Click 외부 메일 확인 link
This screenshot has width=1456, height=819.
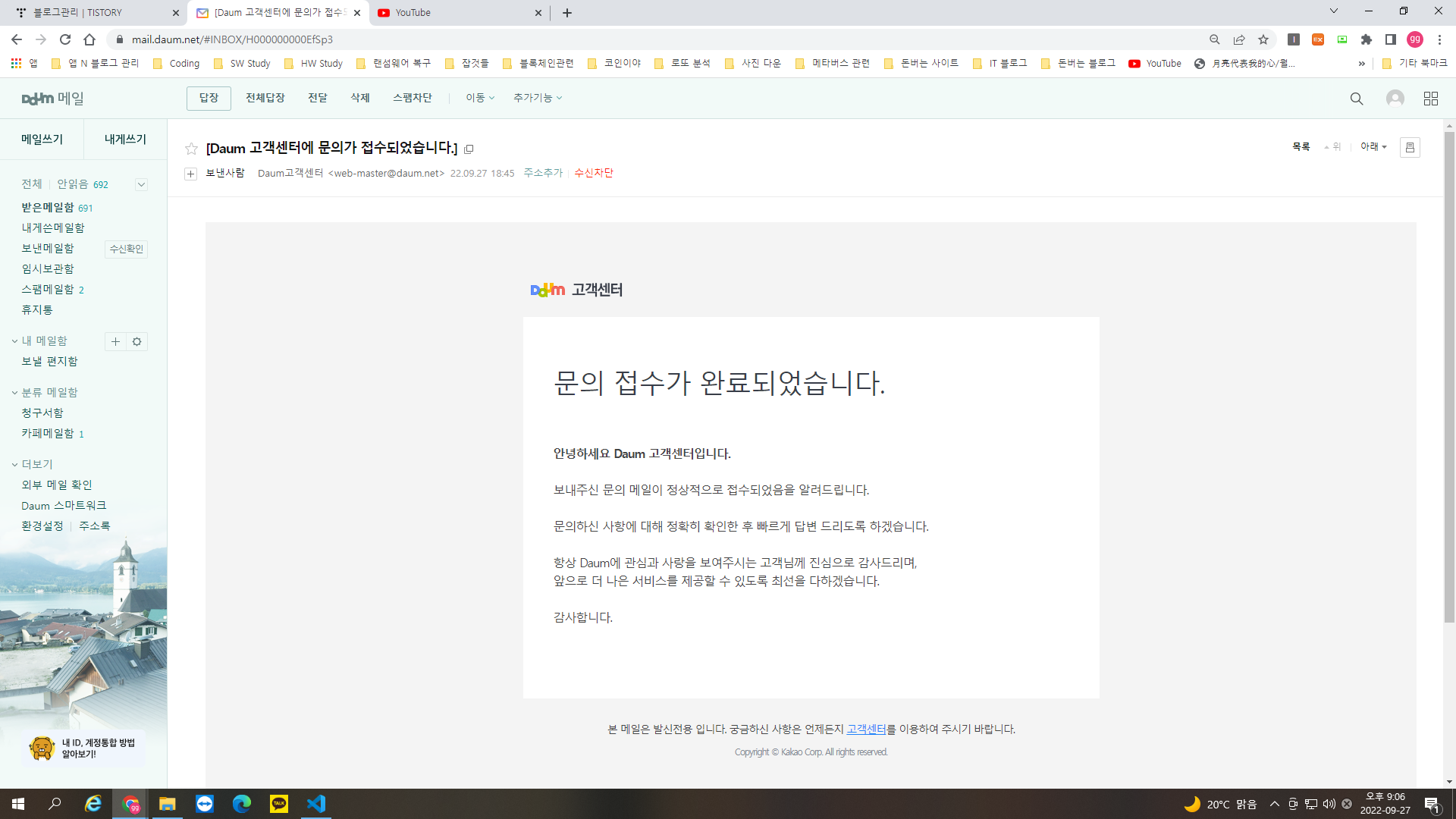(x=57, y=485)
